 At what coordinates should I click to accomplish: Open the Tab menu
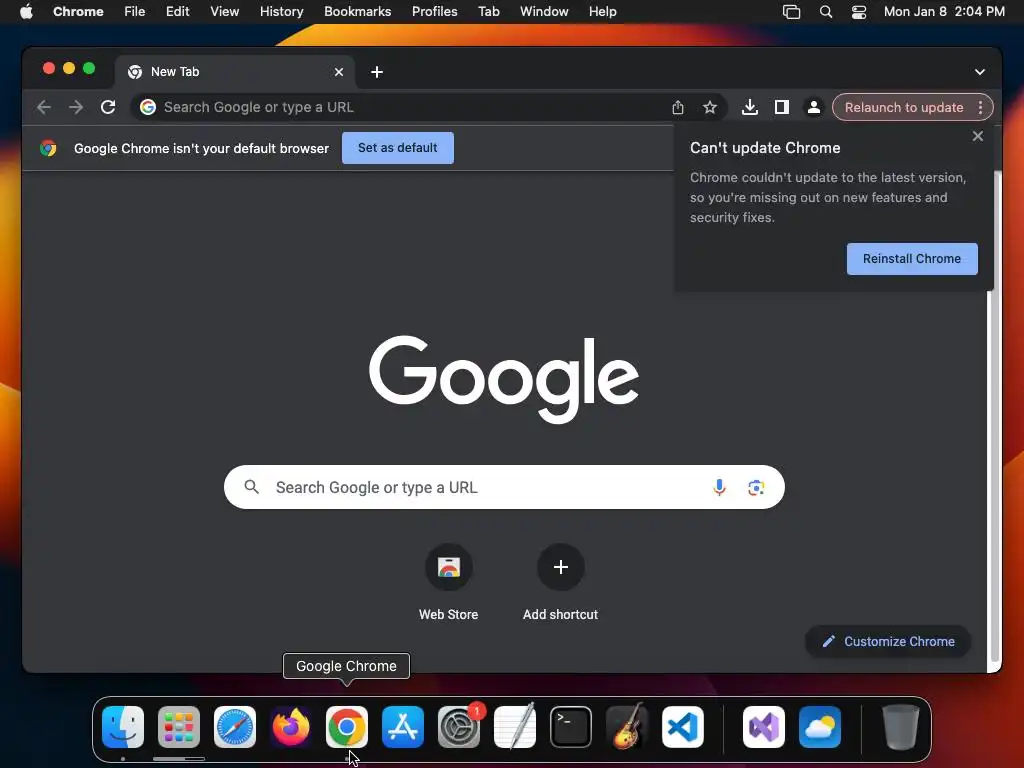(x=488, y=11)
